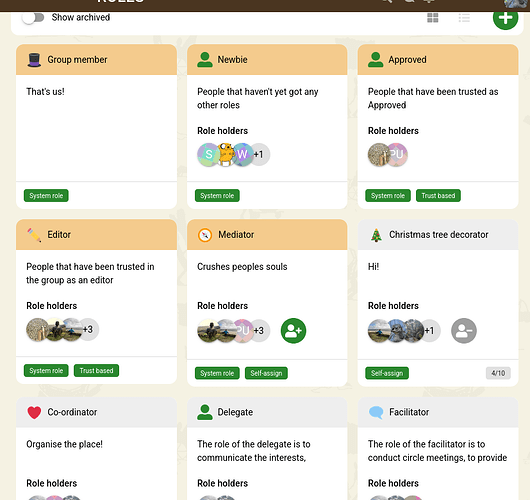The width and height of the screenshot is (530, 500).
Task: Switch to list view layout
Action: click(464, 18)
